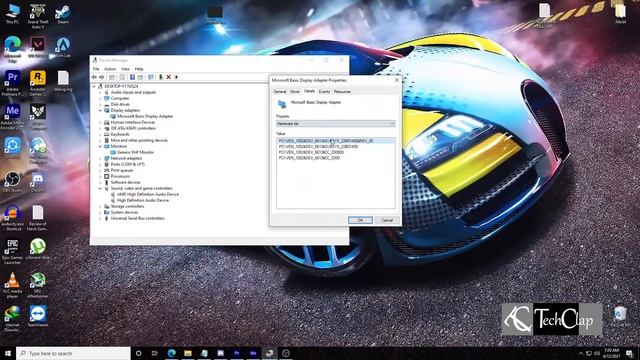
Task: Open OBS Studio desktop shortcut
Action: point(13,182)
